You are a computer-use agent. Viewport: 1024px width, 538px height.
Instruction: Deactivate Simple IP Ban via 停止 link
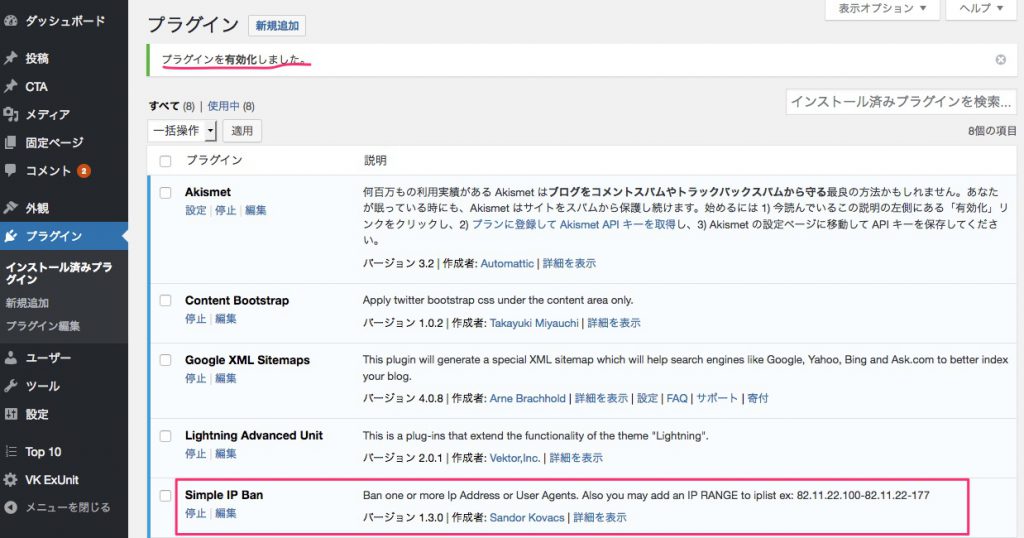coord(195,513)
